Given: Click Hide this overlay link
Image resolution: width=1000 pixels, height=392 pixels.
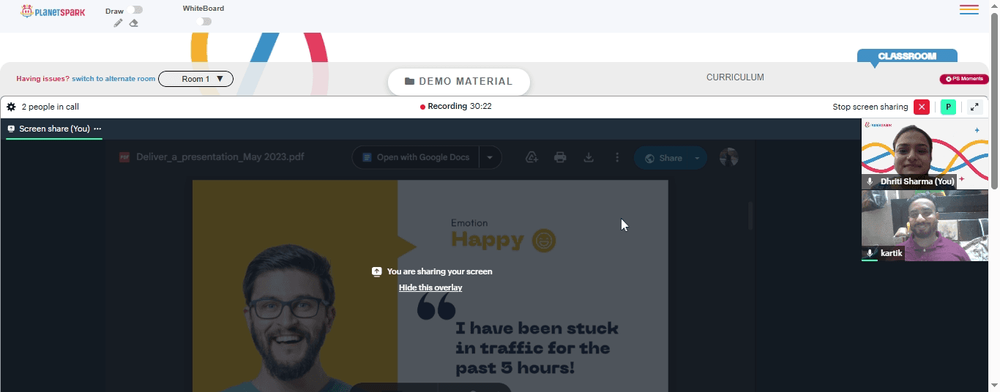Looking at the screenshot, I should tap(430, 287).
